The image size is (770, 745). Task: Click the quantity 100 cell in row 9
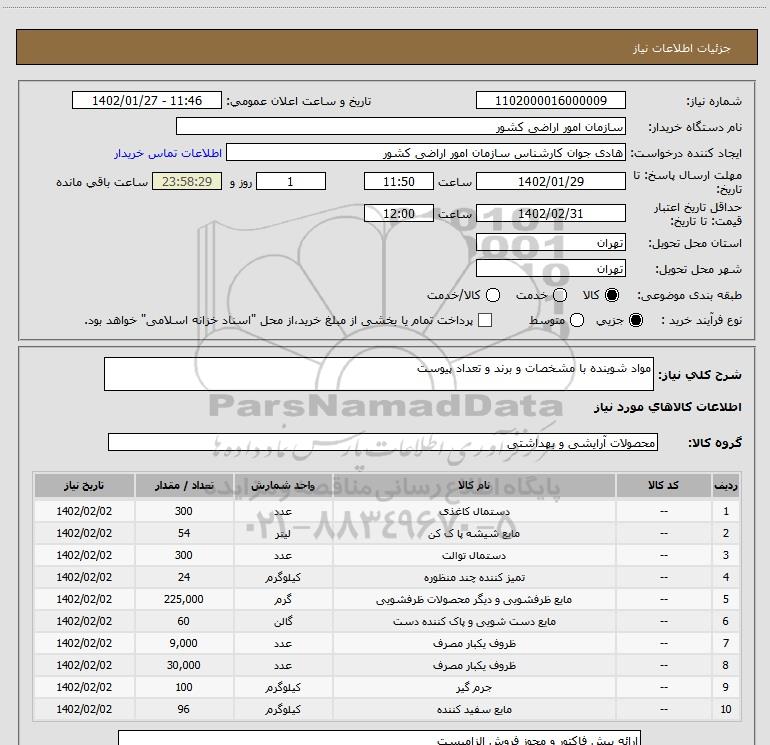point(184,687)
